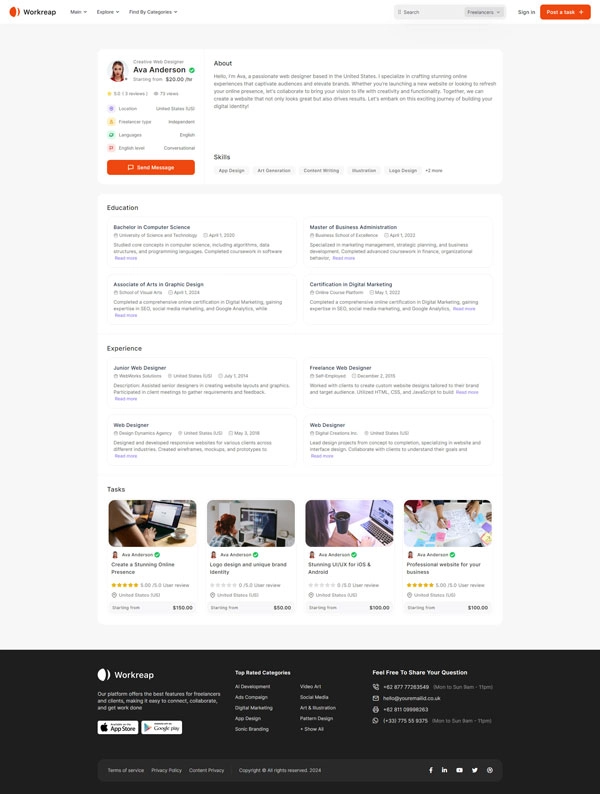Click in the Search input field
The height and width of the screenshot is (794, 600).
(x=428, y=12)
